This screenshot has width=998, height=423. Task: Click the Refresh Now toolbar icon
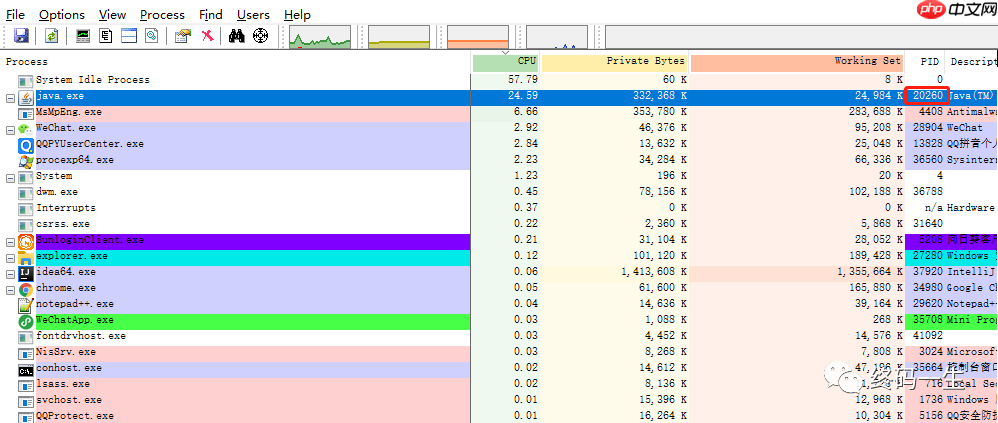(51, 36)
